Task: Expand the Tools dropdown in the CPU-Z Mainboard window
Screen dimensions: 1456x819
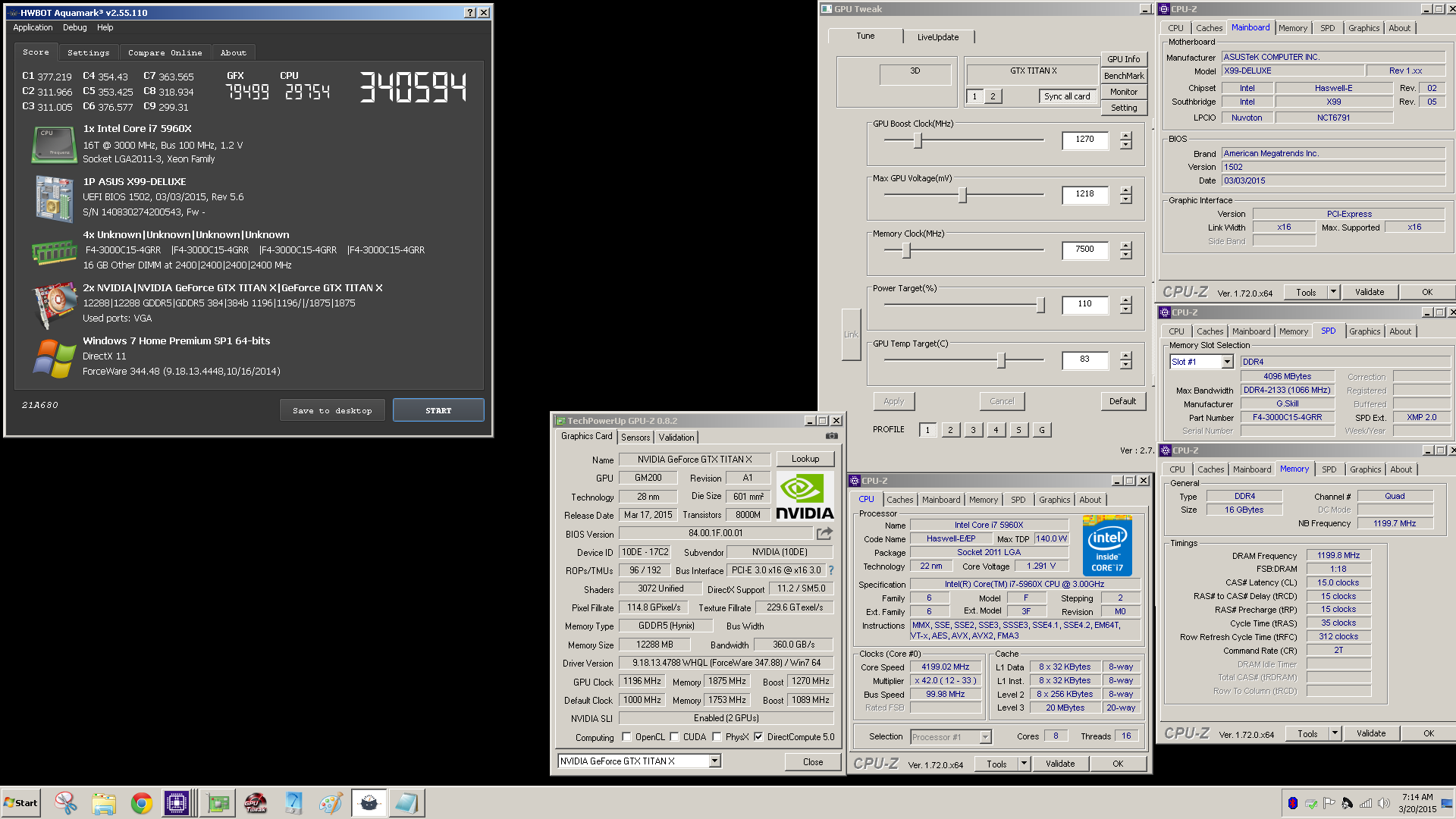Action: click(1334, 292)
